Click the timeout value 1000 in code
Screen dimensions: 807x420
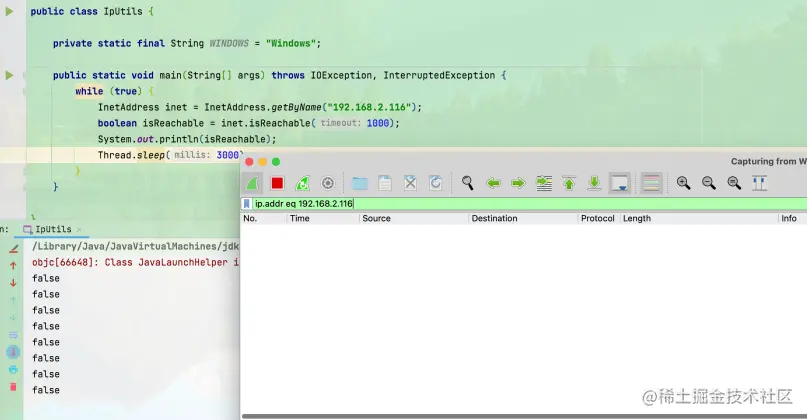tap(378, 123)
